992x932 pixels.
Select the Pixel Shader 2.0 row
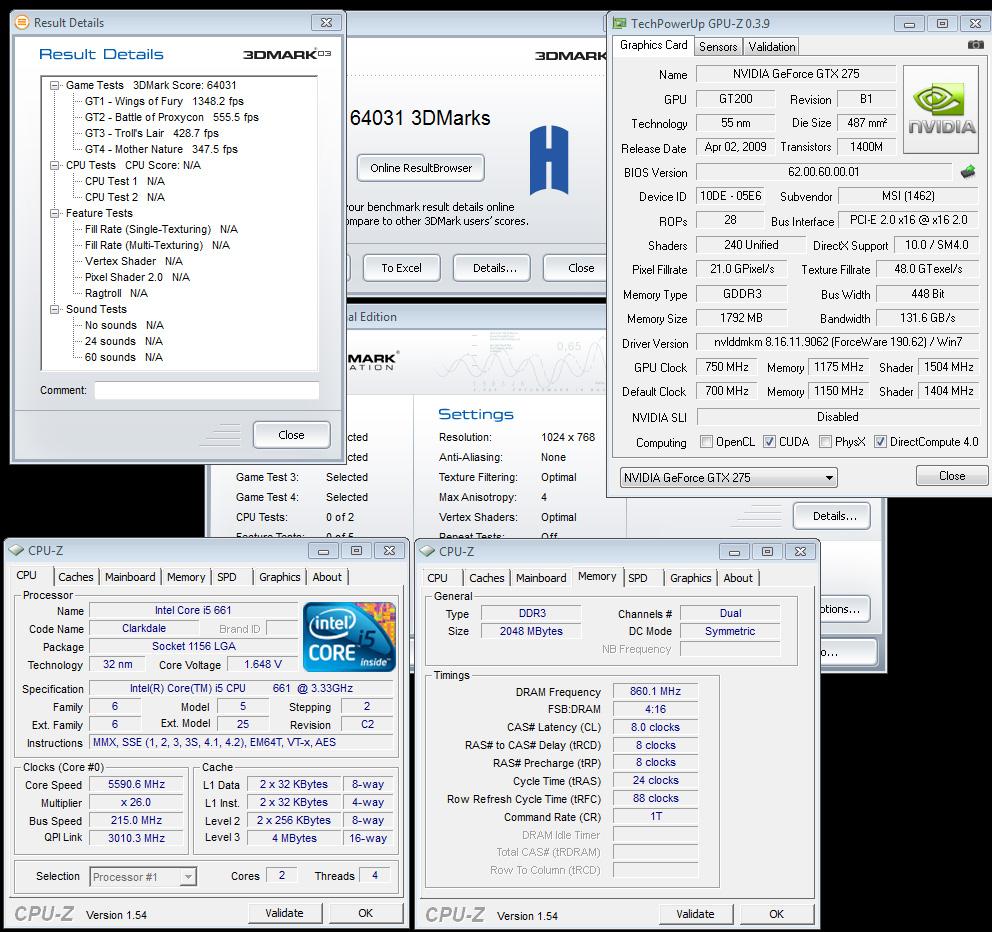coord(137,277)
